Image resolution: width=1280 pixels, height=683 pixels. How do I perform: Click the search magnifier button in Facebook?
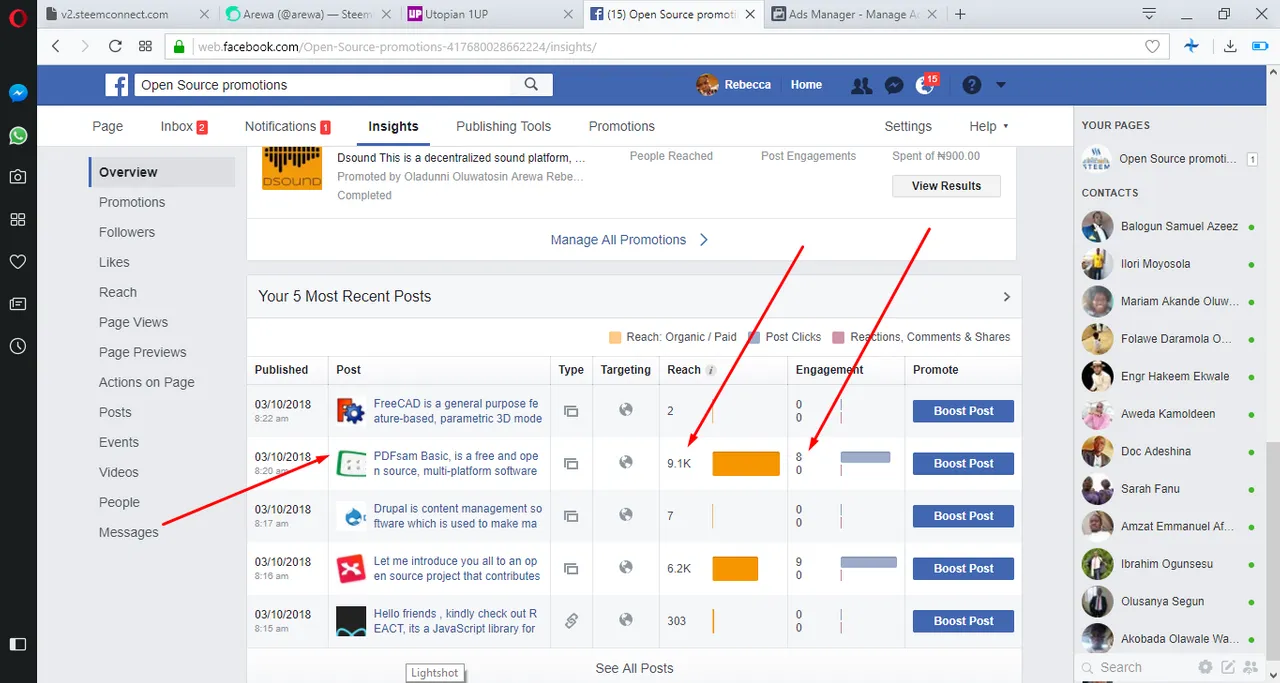coord(532,85)
